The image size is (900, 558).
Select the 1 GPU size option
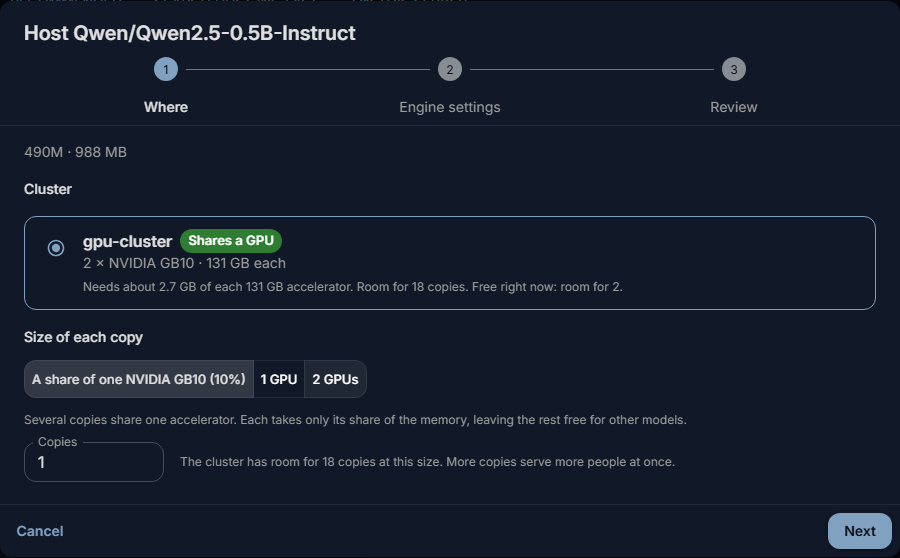[279, 379]
